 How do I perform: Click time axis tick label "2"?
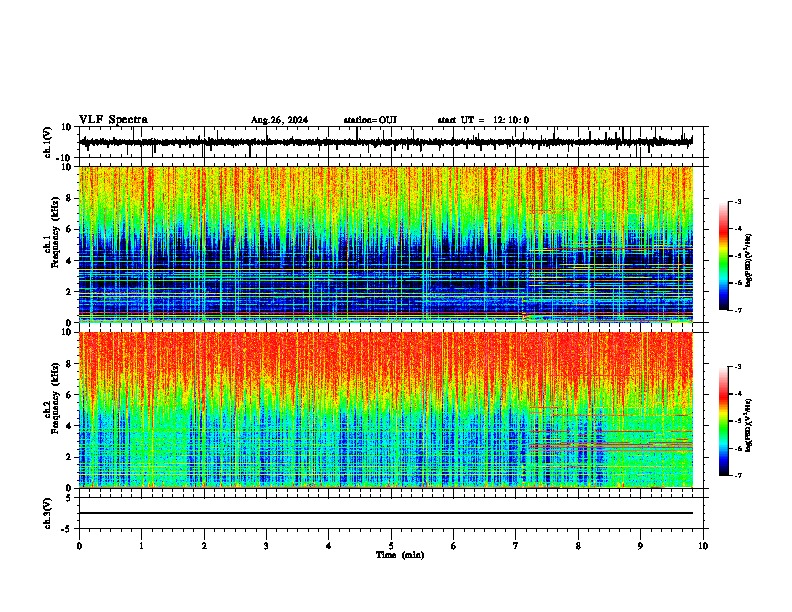[x=204, y=546]
